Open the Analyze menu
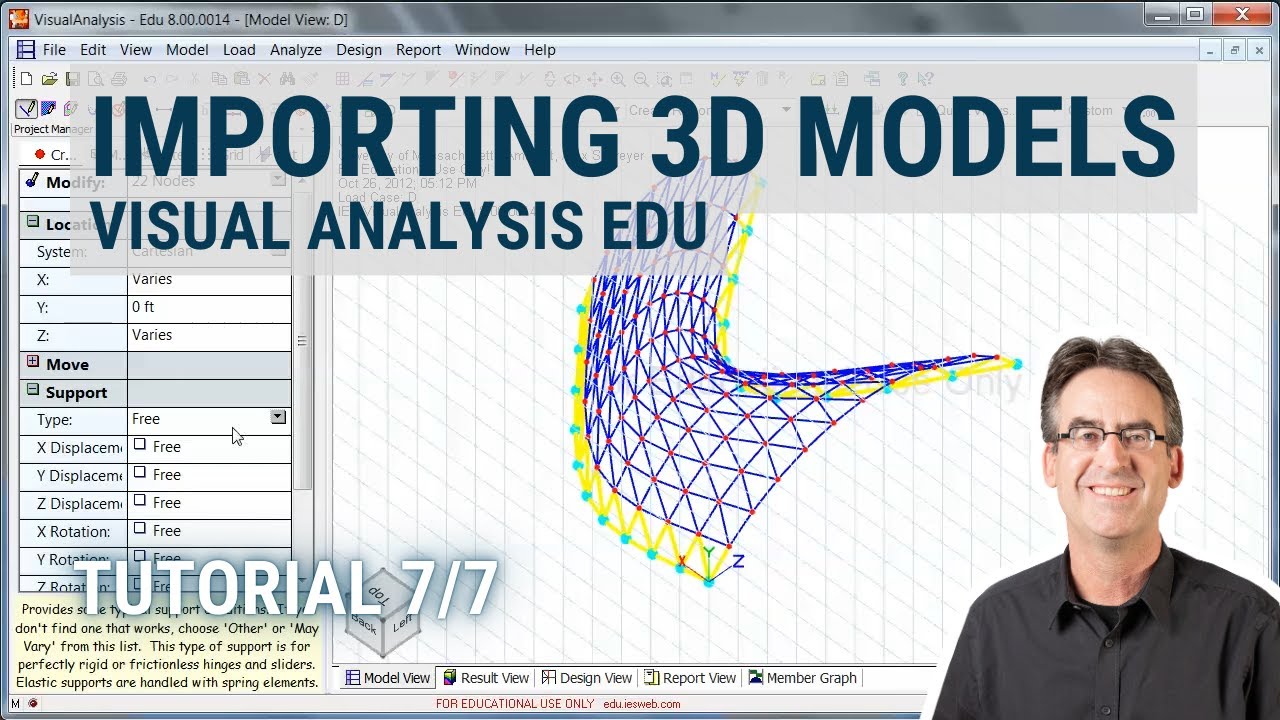Image resolution: width=1280 pixels, height=720 pixels. coord(296,50)
